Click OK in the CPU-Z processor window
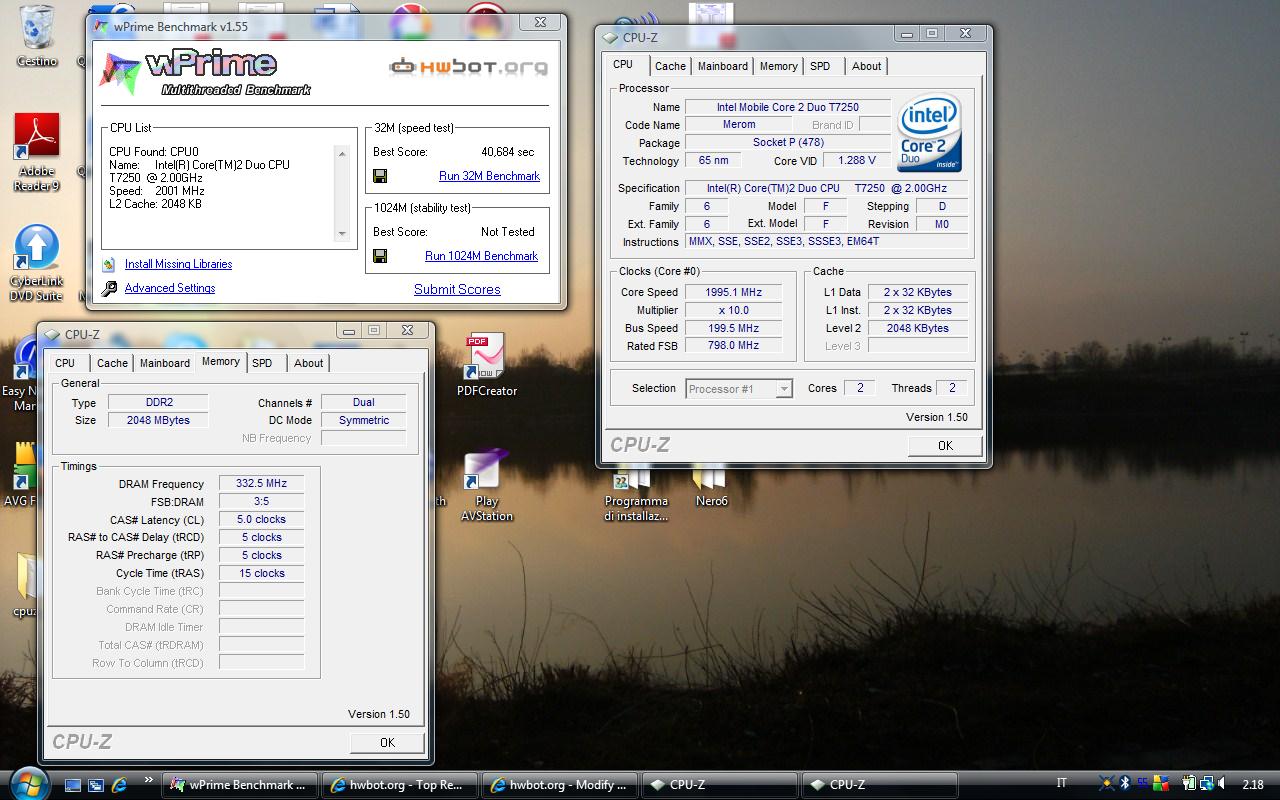This screenshot has width=1280, height=800. (x=945, y=446)
